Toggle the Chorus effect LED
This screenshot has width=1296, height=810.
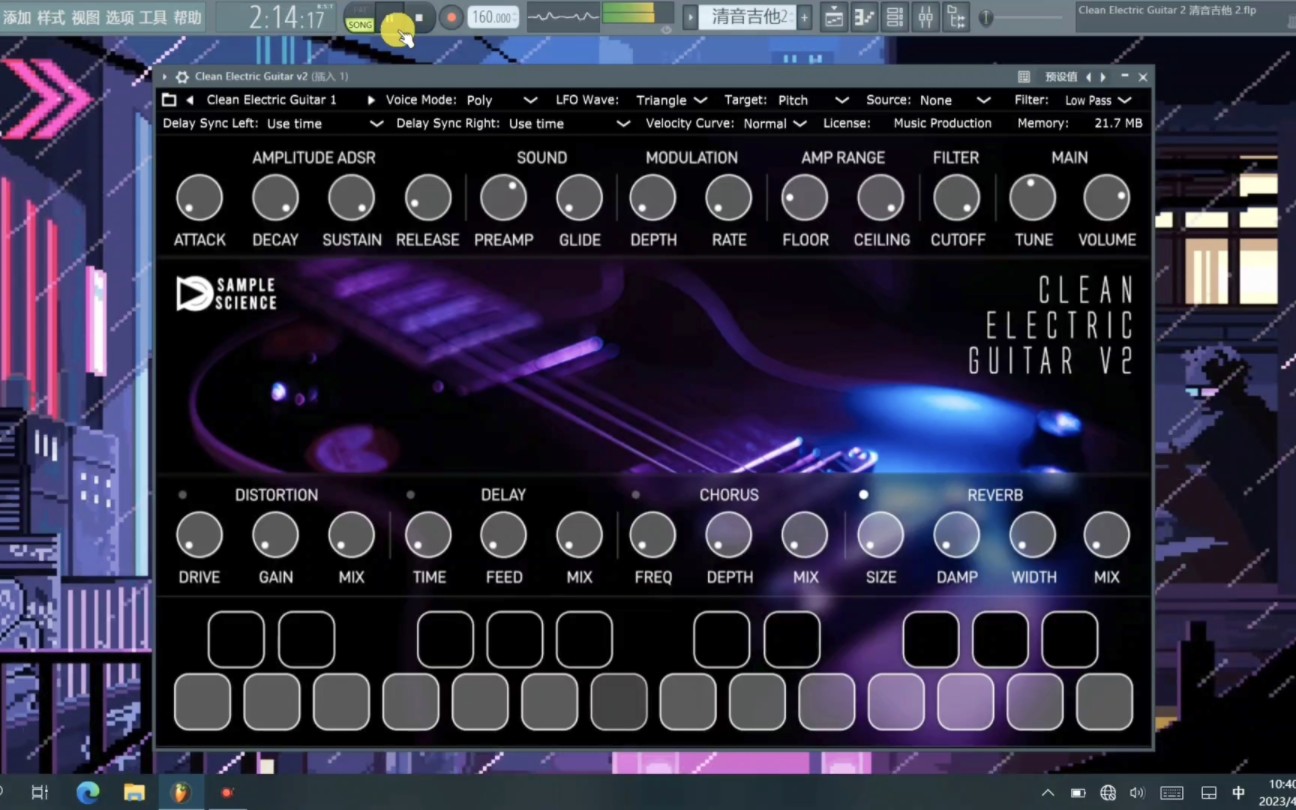(x=636, y=495)
